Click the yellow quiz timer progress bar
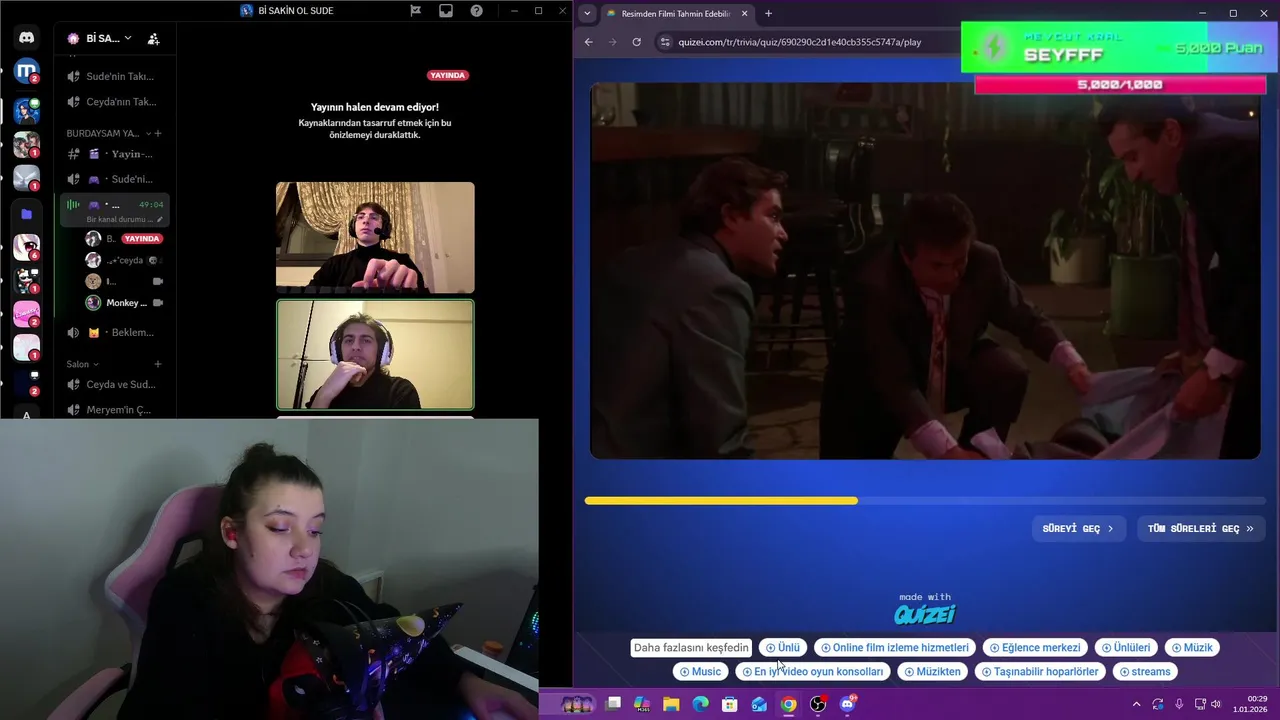The width and height of the screenshot is (1280, 720). (721, 501)
